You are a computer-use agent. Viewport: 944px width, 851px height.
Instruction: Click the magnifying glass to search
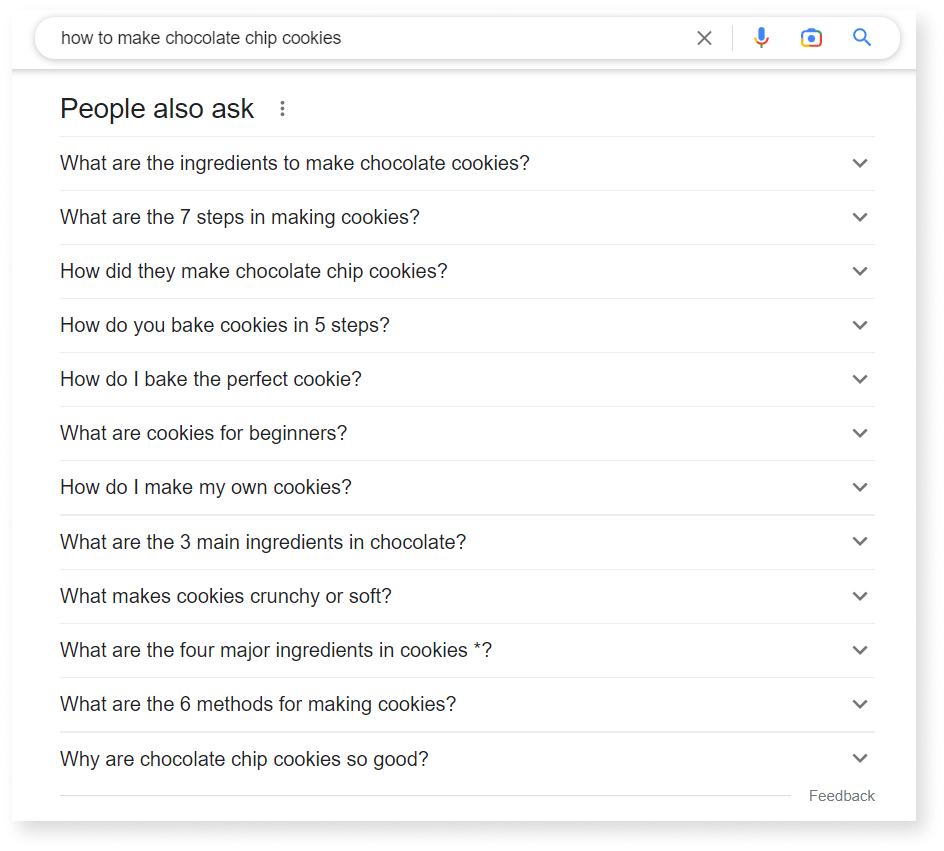pos(861,37)
